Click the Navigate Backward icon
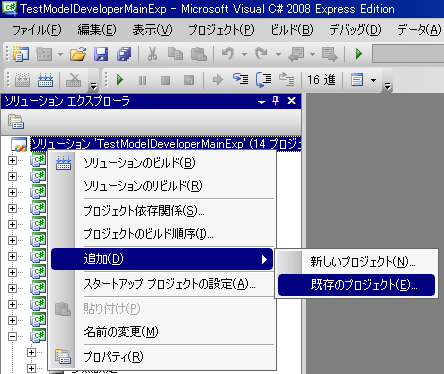The image size is (444, 374). (296, 54)
